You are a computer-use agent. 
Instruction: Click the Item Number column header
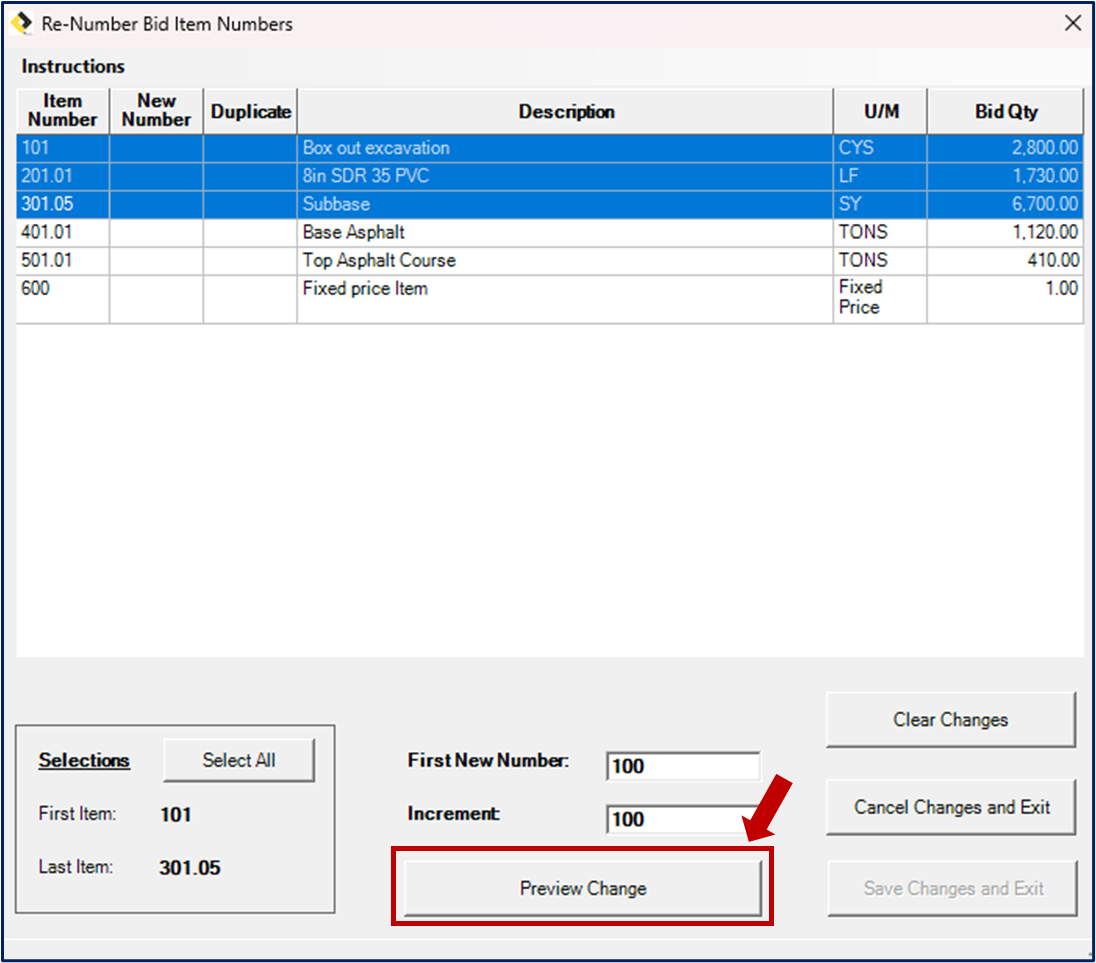[61, 111]
